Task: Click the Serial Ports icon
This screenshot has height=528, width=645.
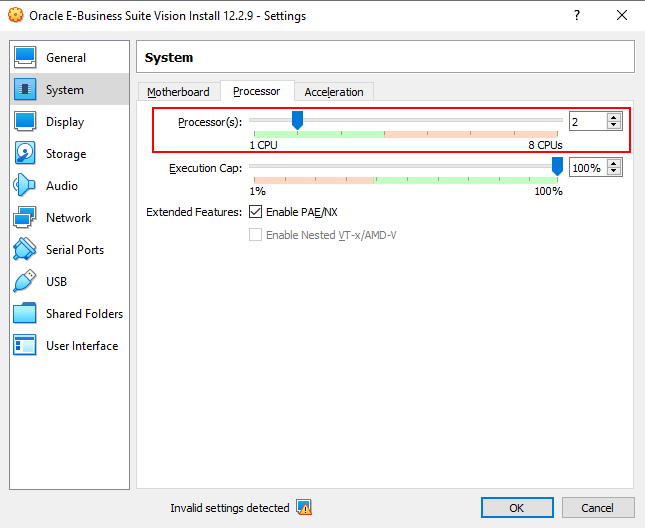Action: (25, 250)
